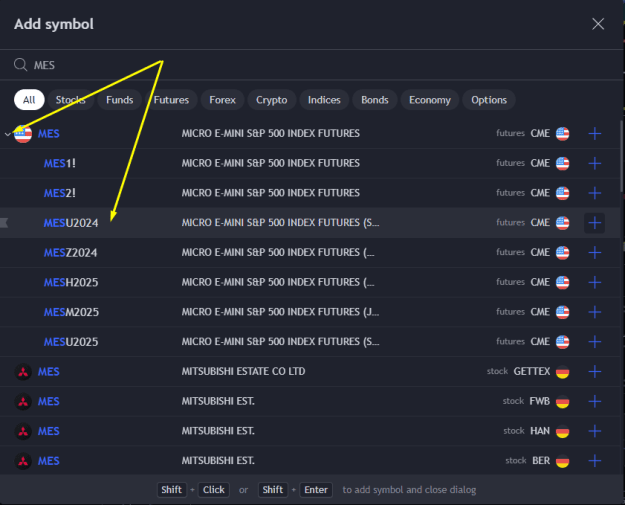Select the MES1! symbol name
The image size is (625, 505).
click(59, 163)
